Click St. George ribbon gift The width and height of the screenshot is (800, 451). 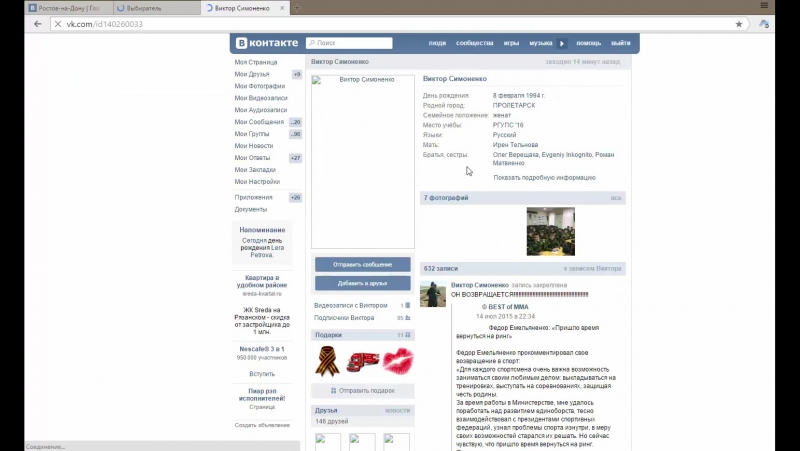[327, 361]
